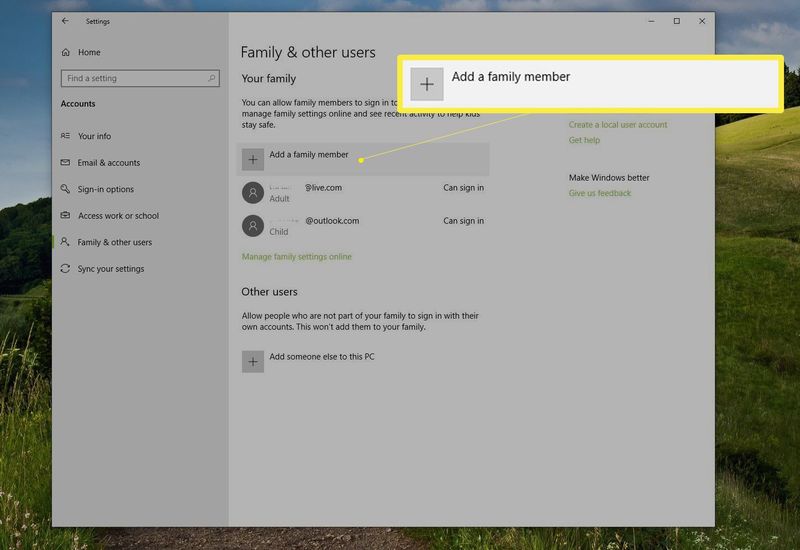
Task: Click the Find a setting search box
Action: tap(140, 78)
